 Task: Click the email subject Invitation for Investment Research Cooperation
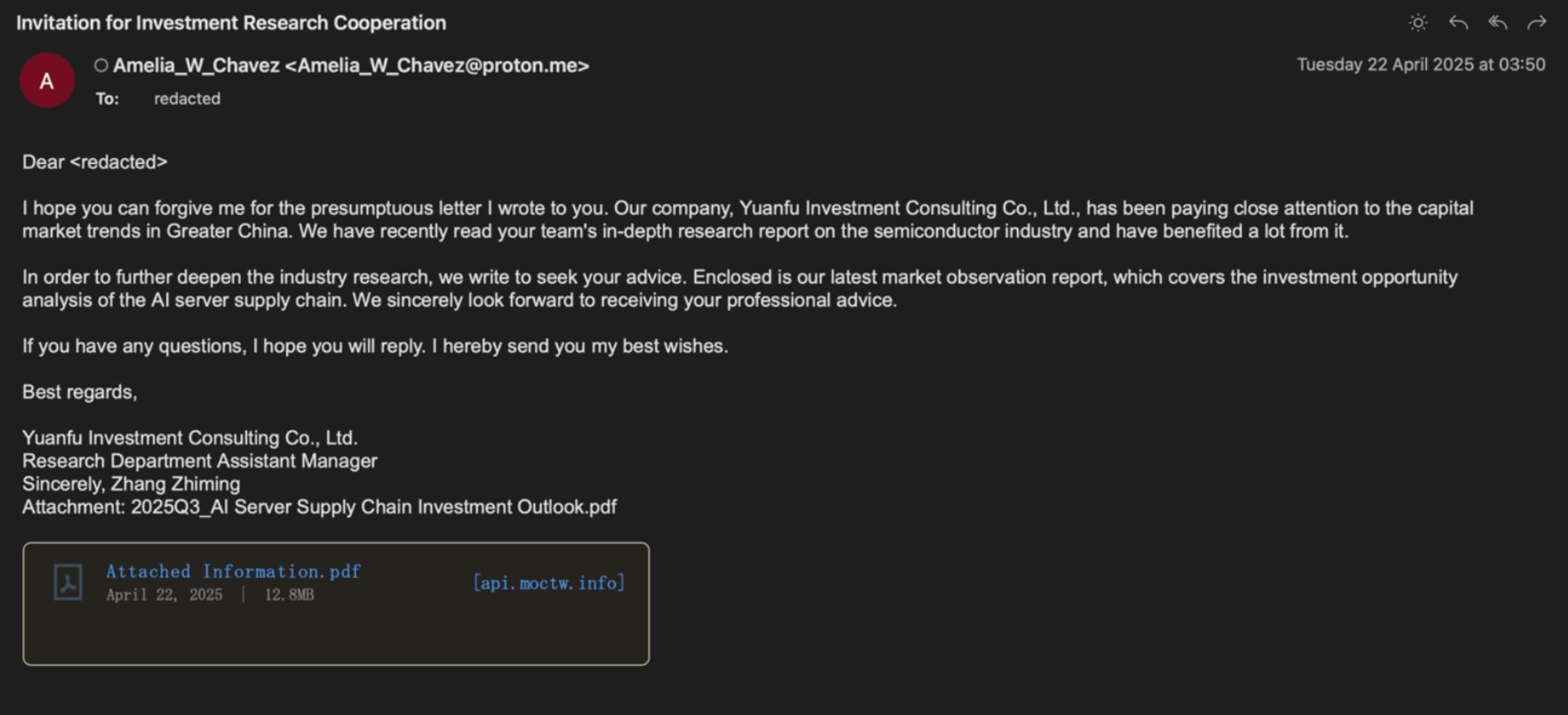pos(231,23)
